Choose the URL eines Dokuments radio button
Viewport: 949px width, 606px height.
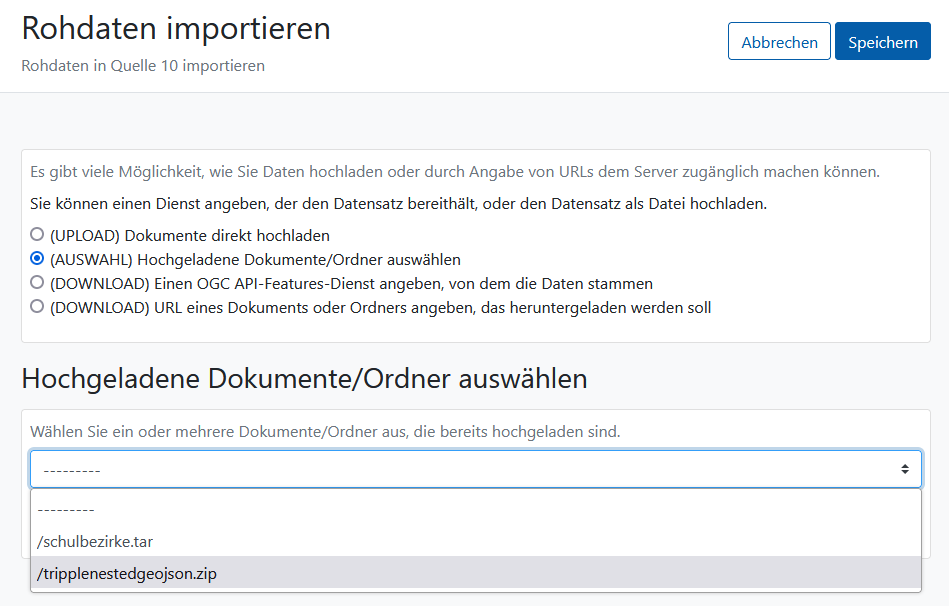pyautogui.click(x=37, y=306)
